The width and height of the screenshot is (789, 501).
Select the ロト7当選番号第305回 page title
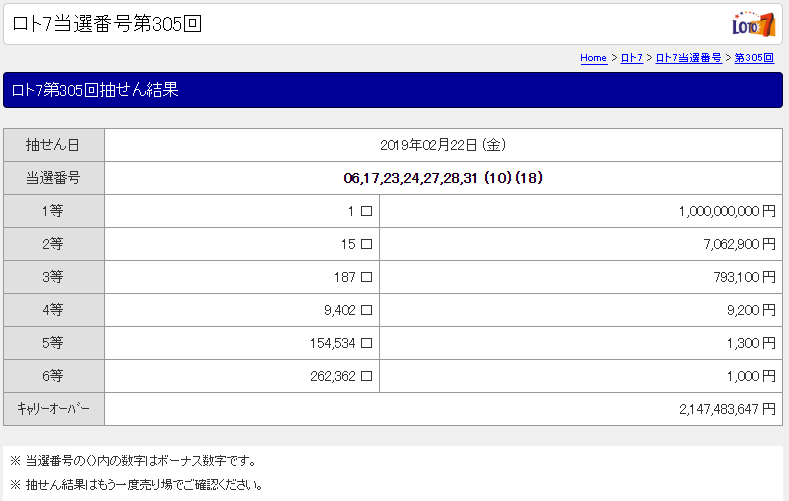pos(107,24)
